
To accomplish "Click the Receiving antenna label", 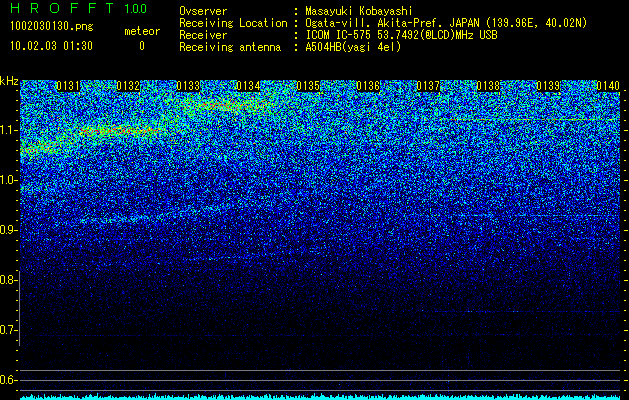I will pos(230,47).
